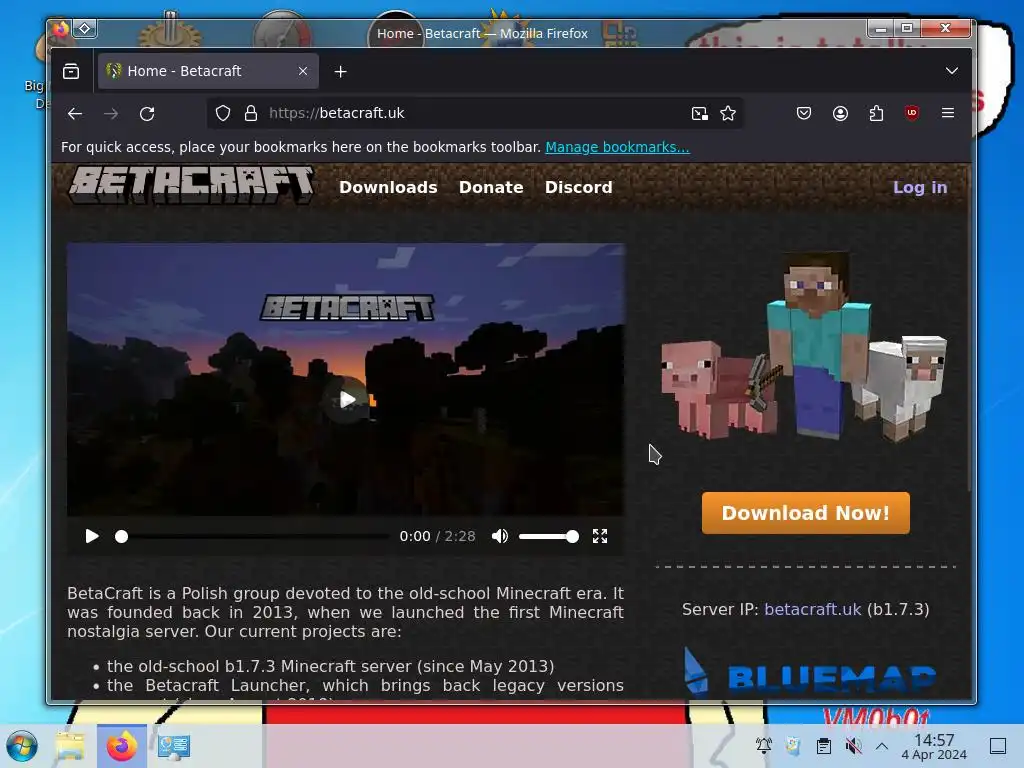Click the video volume slider
The image size is (1024, 768).
click(x=549, y=536)
